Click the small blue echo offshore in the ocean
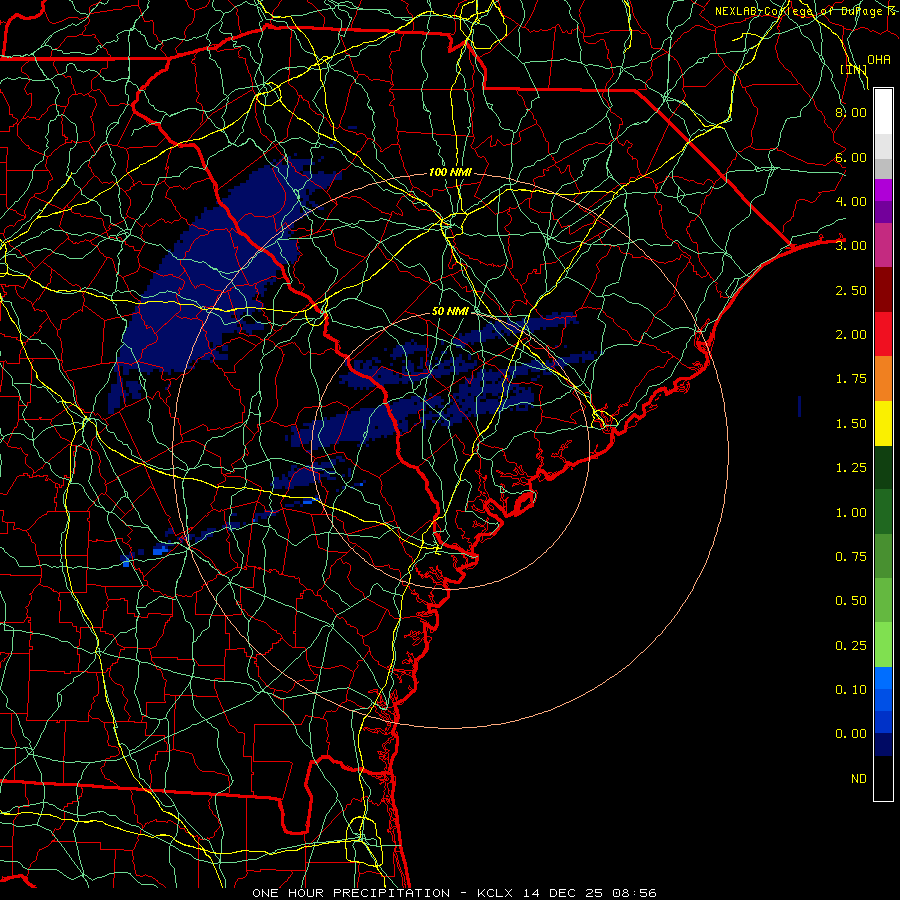 pyautogui.click(x=800, y=406)
